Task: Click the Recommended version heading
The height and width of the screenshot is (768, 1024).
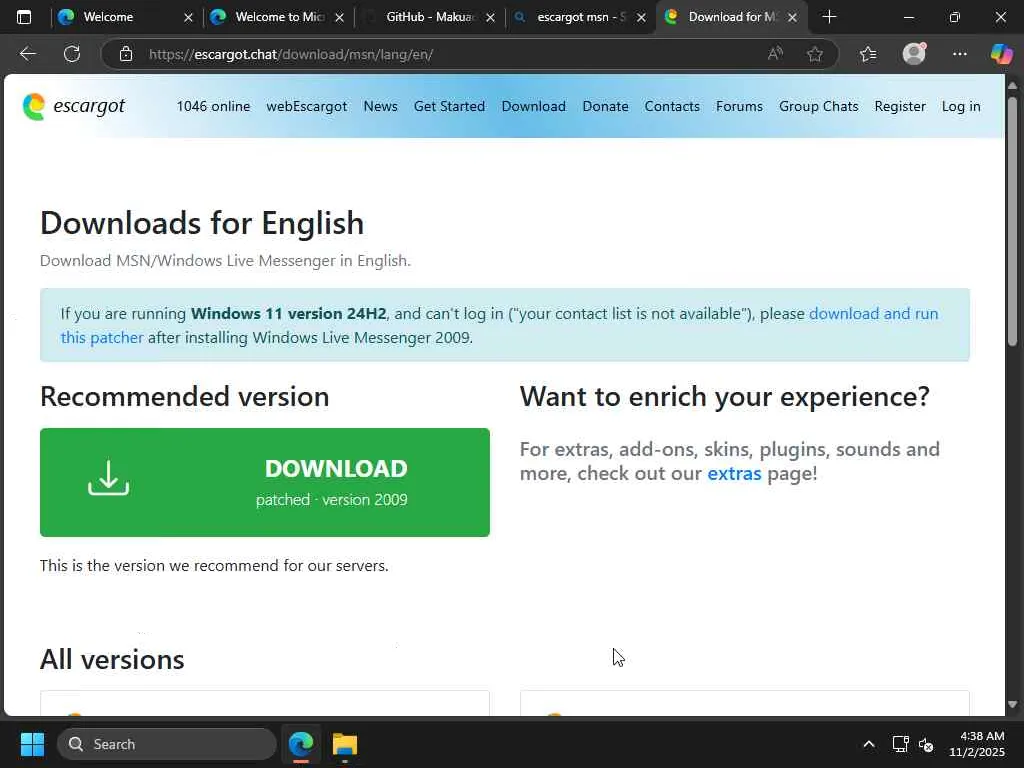Action: coord(185,396)
